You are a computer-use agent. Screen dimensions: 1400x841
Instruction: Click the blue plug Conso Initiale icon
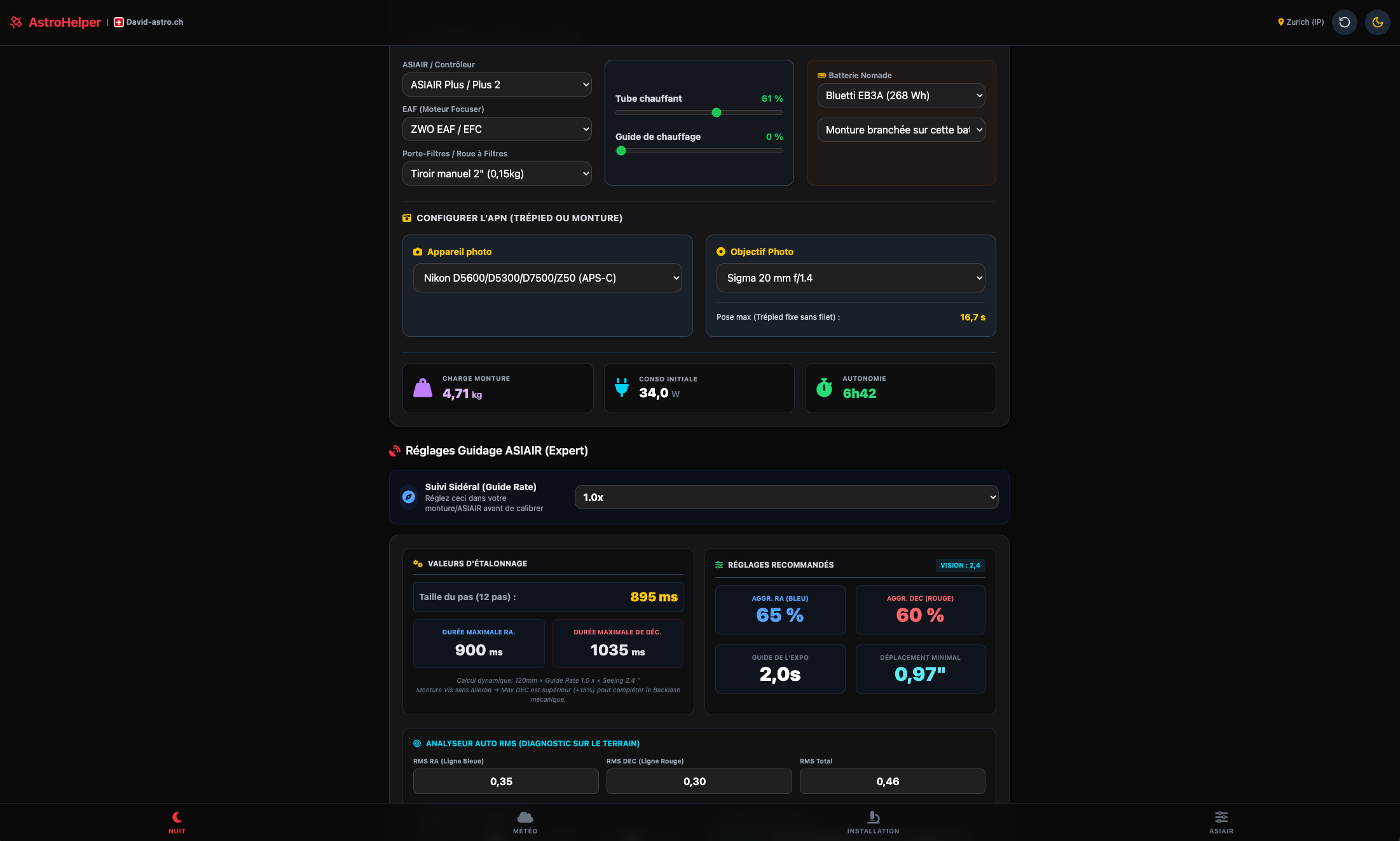pyautogui.click(x=622, y=387)
